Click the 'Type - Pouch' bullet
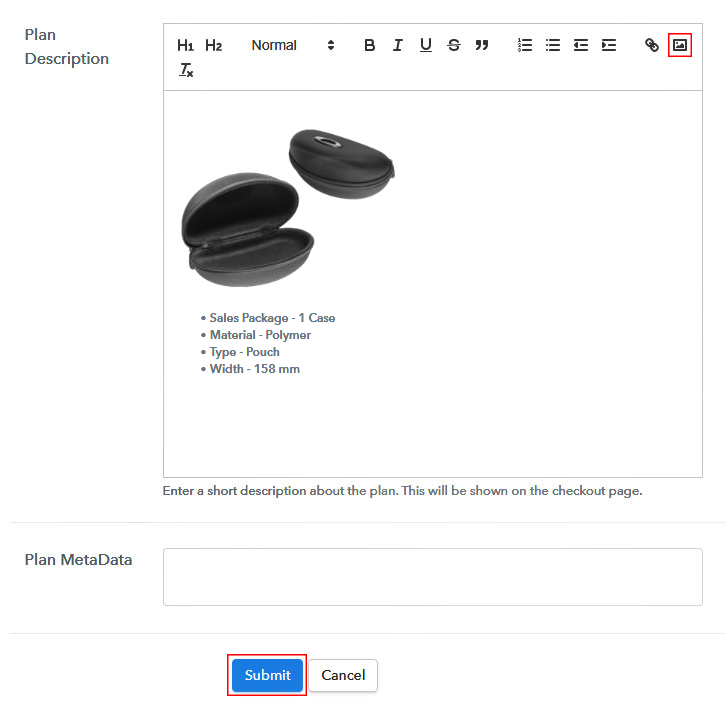 pyautogui.click(x=244, y=352)
